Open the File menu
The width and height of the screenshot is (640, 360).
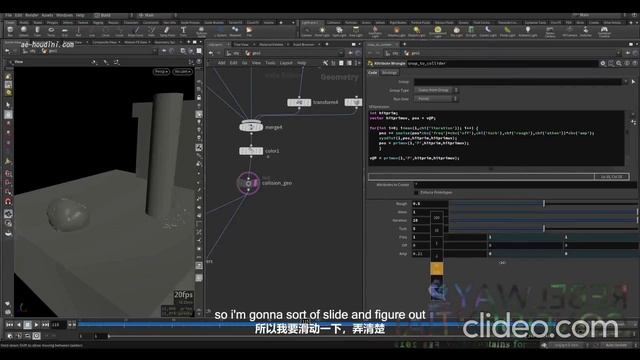coord(8,16)
